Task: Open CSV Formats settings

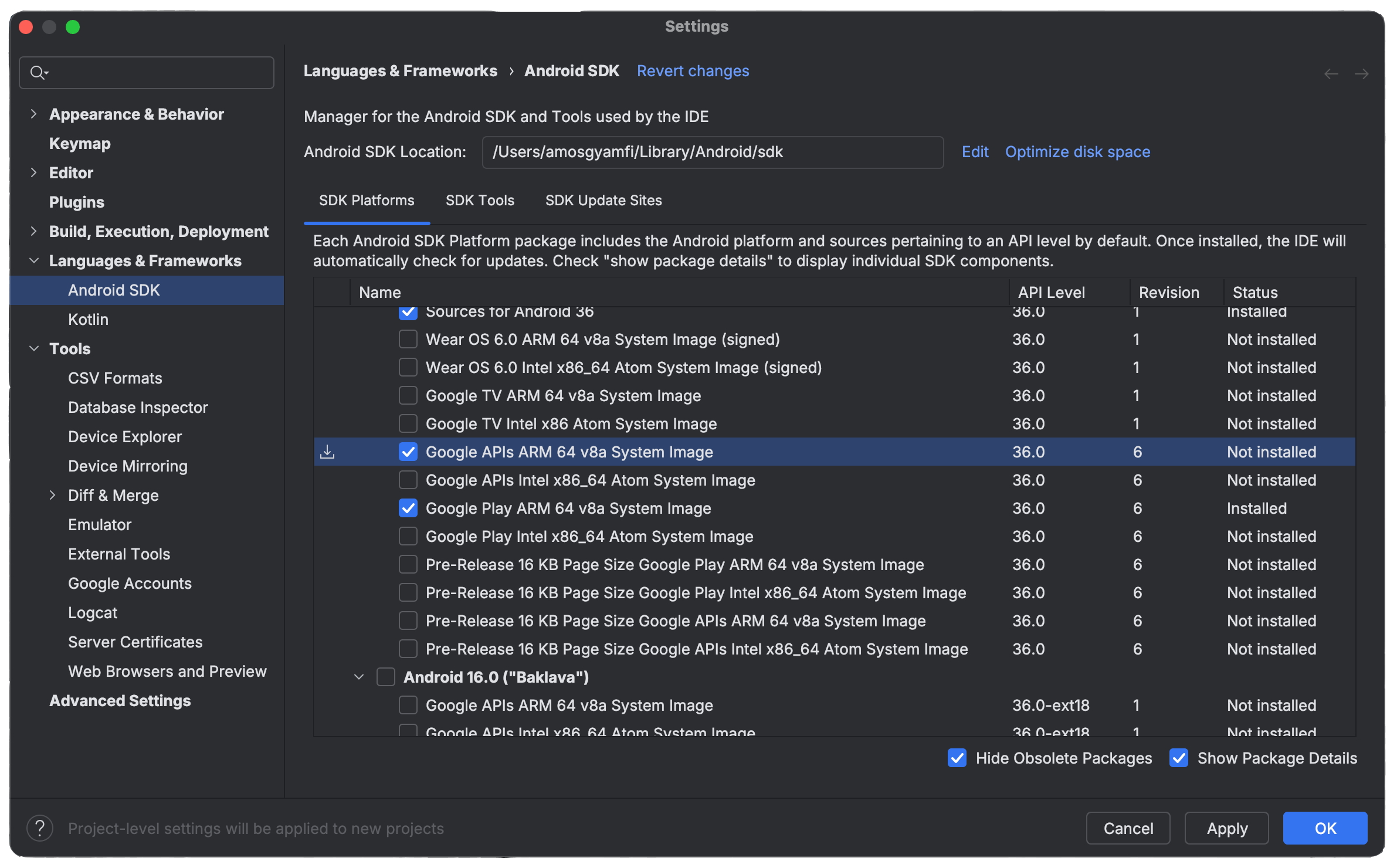Action: 115,378
